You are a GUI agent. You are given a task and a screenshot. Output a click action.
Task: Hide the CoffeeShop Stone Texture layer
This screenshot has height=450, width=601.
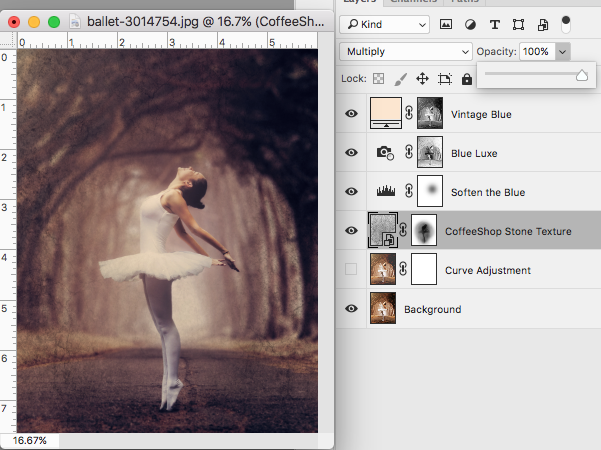tap(351, 230)
